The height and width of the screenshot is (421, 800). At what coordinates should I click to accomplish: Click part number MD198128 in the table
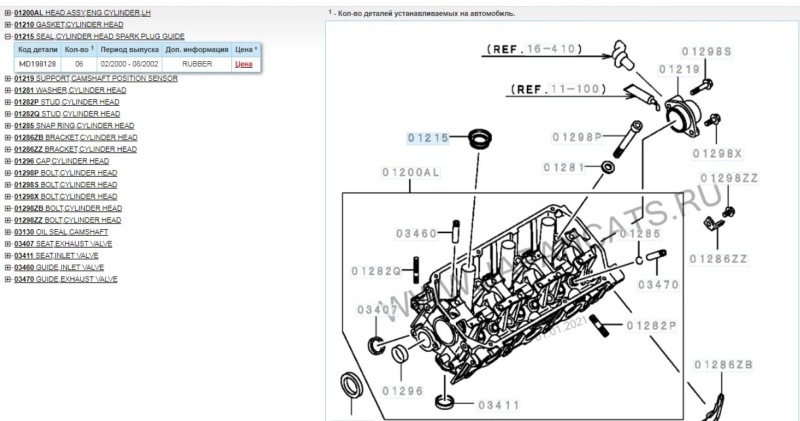coord(36,64)
